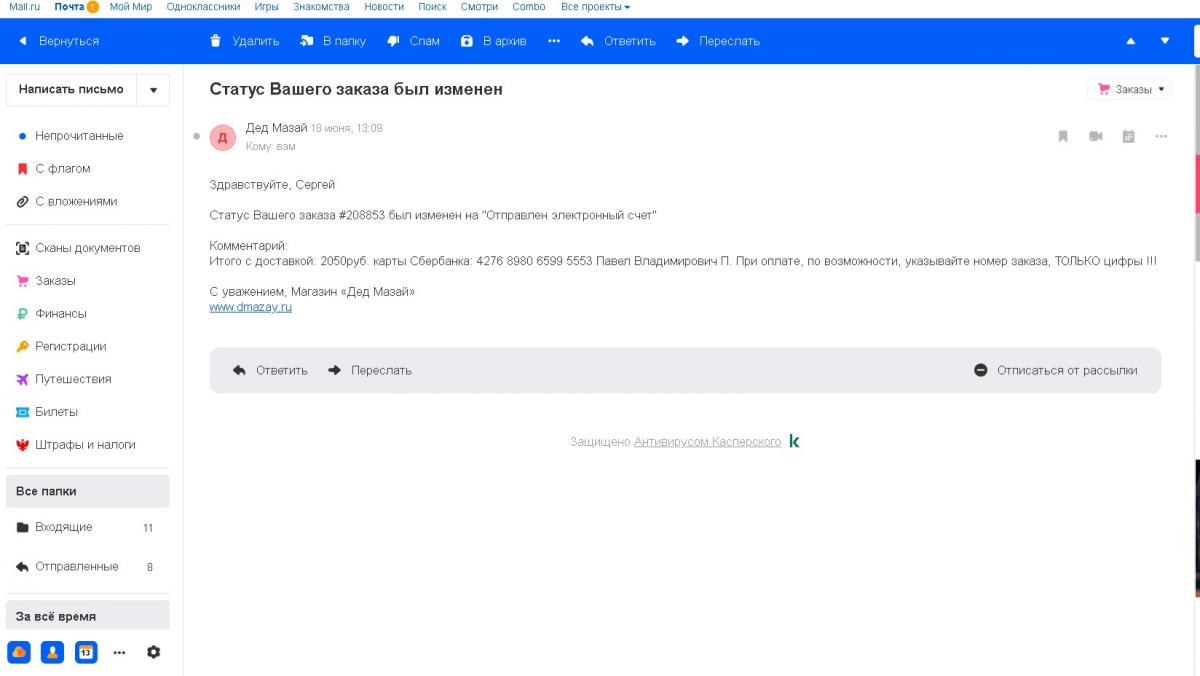Go to next email with down arrow

1164,41
